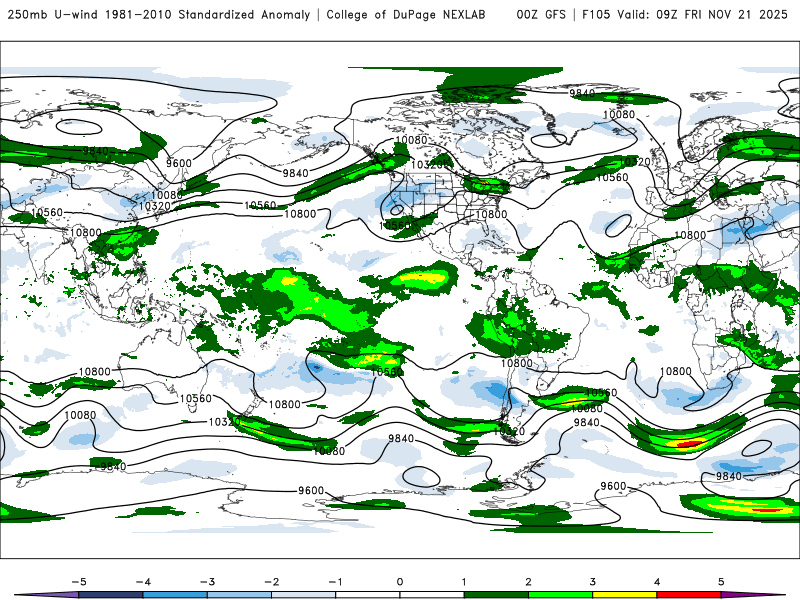Click the 10320 contour label south of New Zealand
The height and width of the screenshot is (600, 800).
tap(224, 422)
